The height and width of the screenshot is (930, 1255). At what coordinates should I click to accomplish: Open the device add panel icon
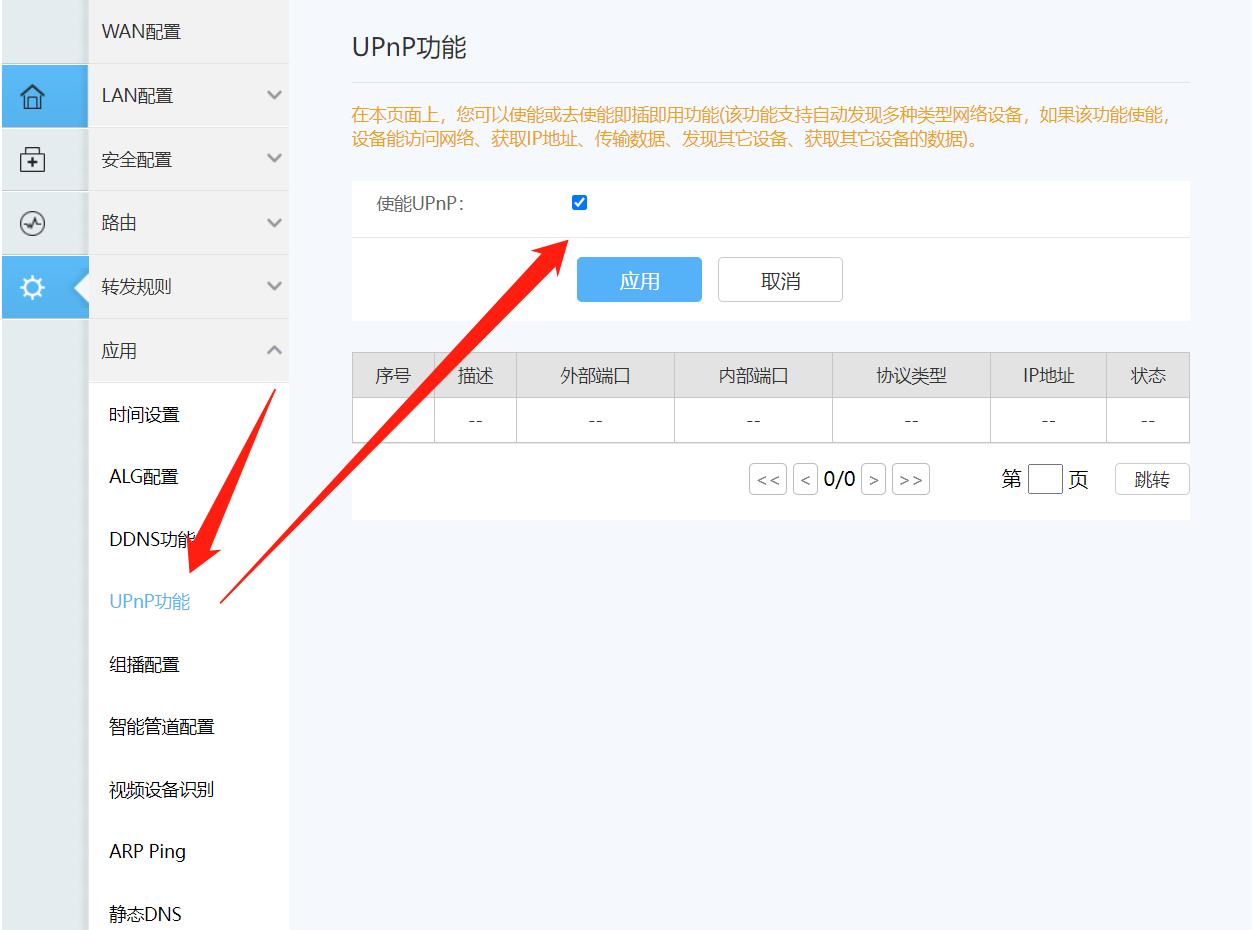(32, 159)
